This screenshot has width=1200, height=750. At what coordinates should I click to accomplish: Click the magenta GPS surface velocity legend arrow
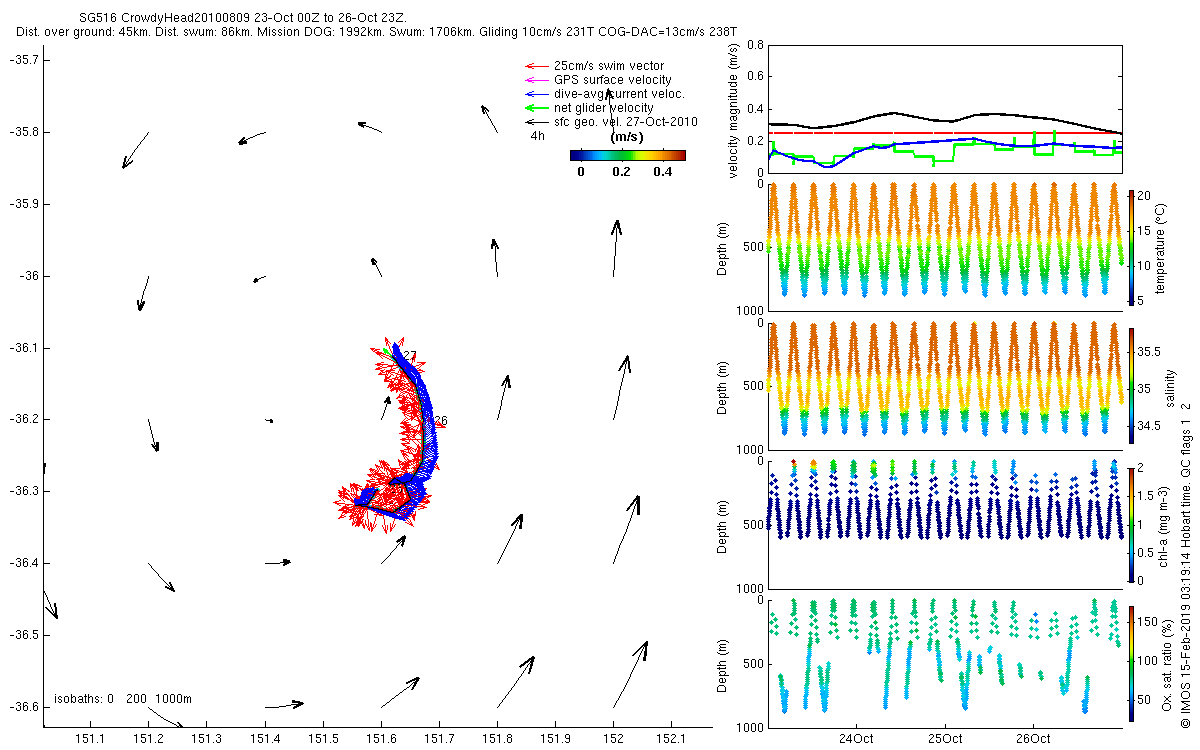[x=537, y=80]
